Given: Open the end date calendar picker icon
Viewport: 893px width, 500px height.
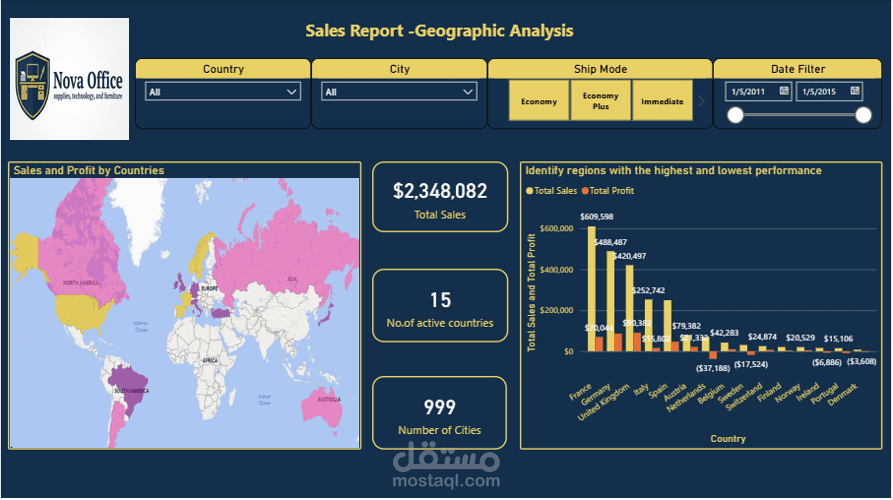Looking at the screenshot, I should pyautogui.click(x=854, y=91).
